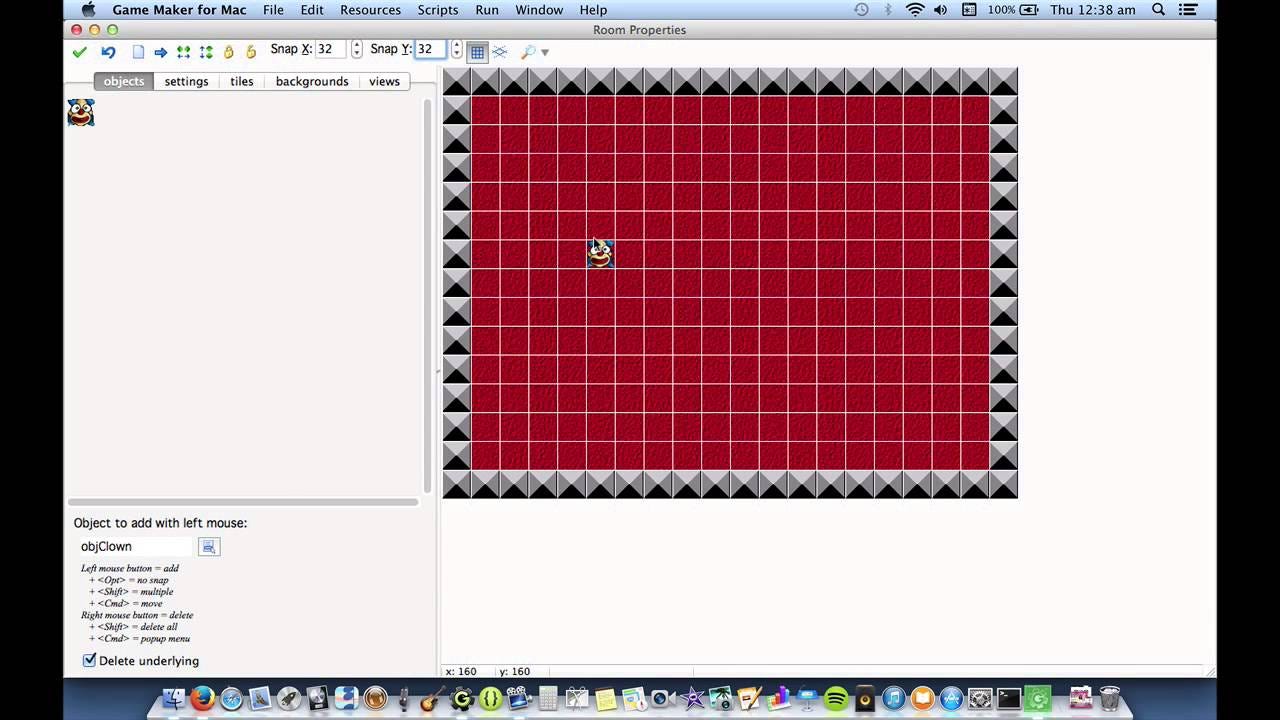Open the Run menu

[487, 10]
